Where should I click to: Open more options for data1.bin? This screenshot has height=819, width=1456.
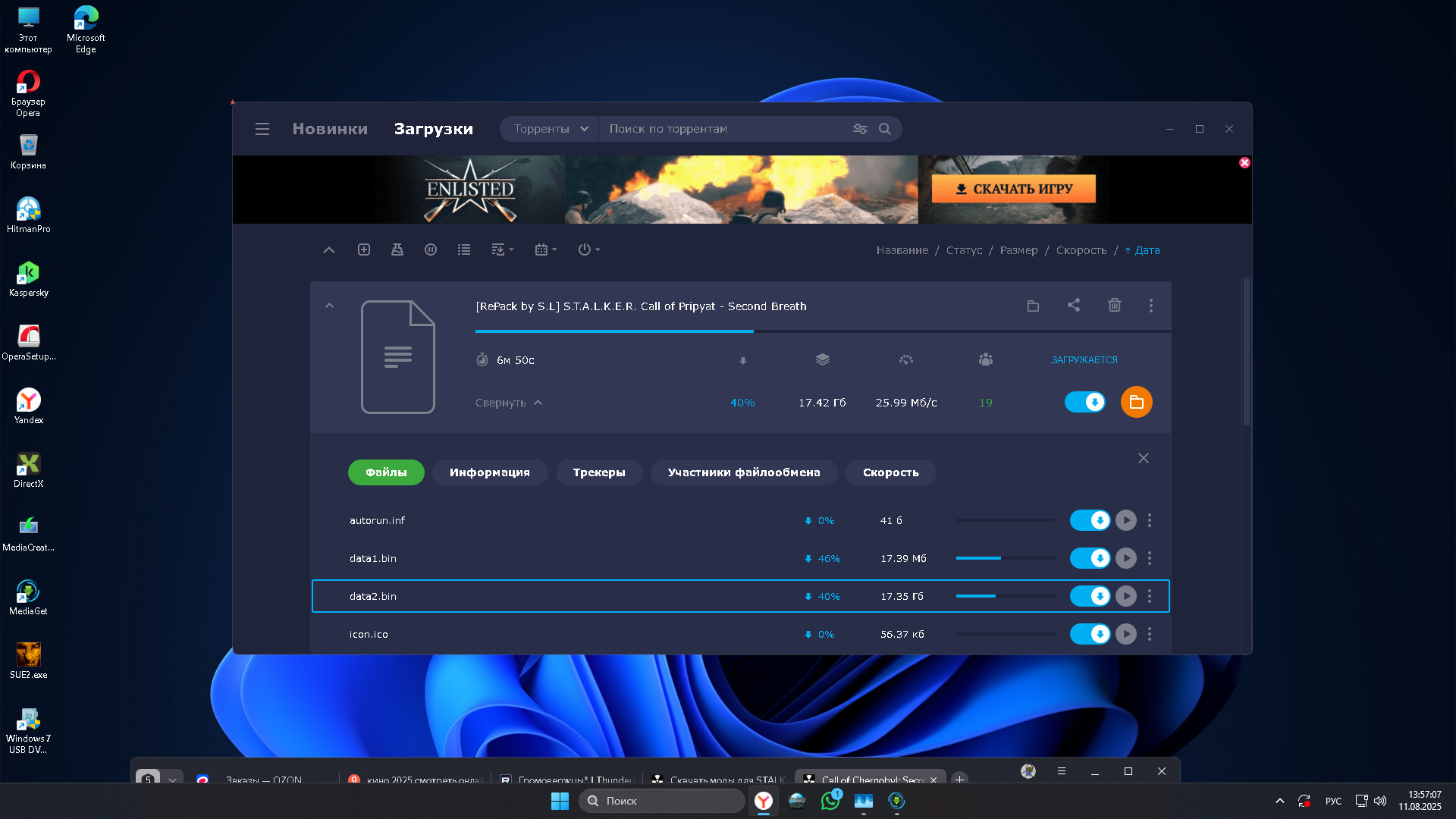pyautogui.click(x=1150, y=558)
